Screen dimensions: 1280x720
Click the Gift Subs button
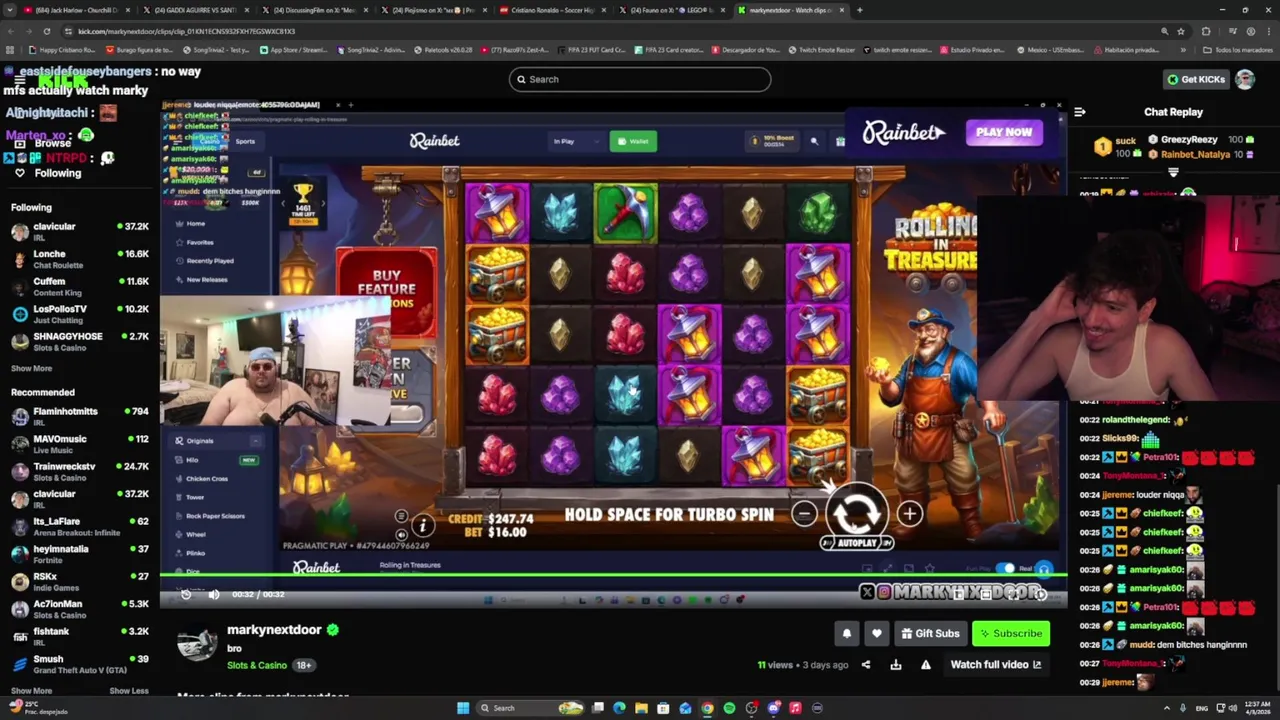(930, 633)
